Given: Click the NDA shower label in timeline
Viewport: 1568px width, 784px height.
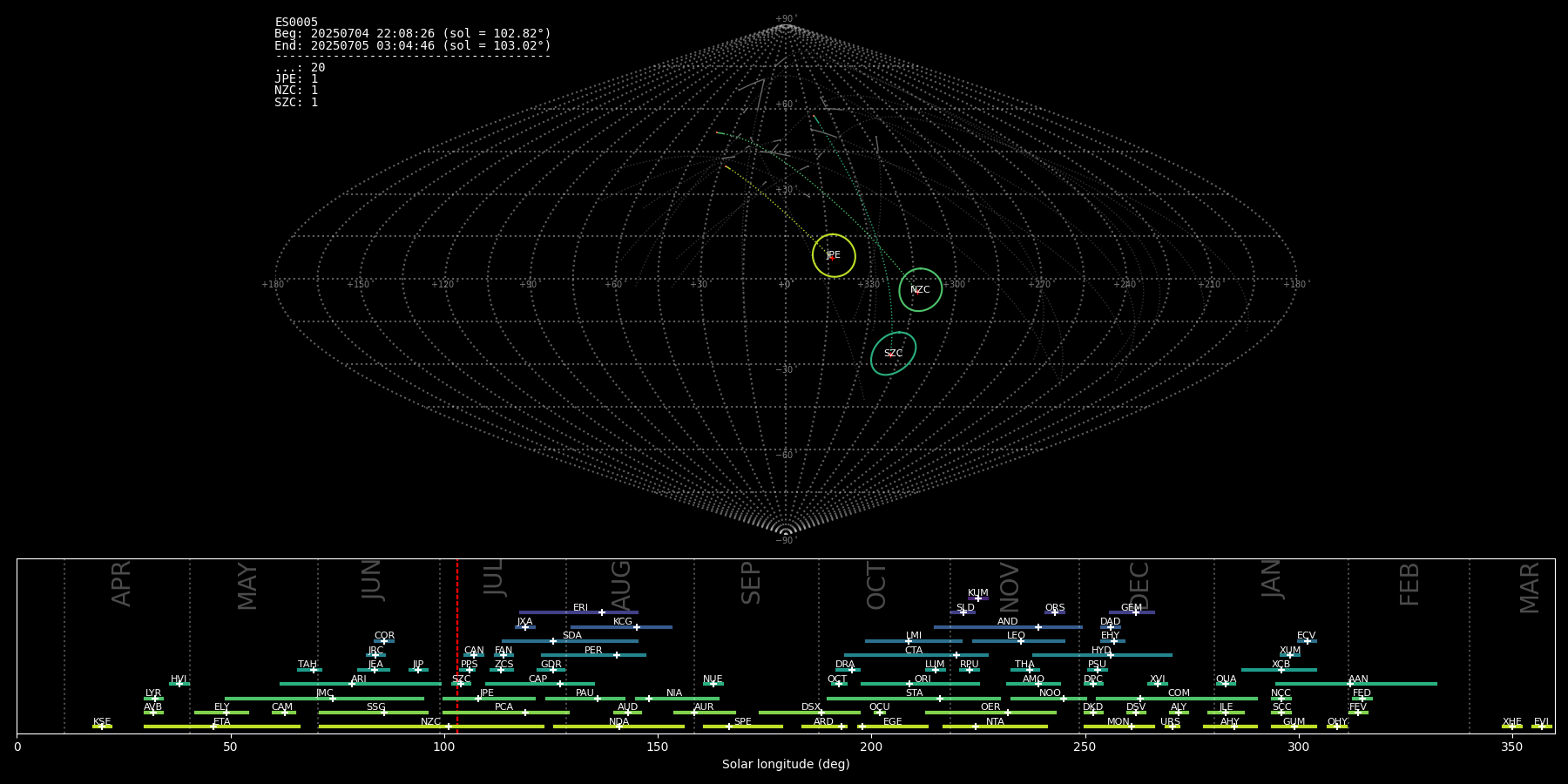Looking at the screenshot, I should tap(619, 722).
